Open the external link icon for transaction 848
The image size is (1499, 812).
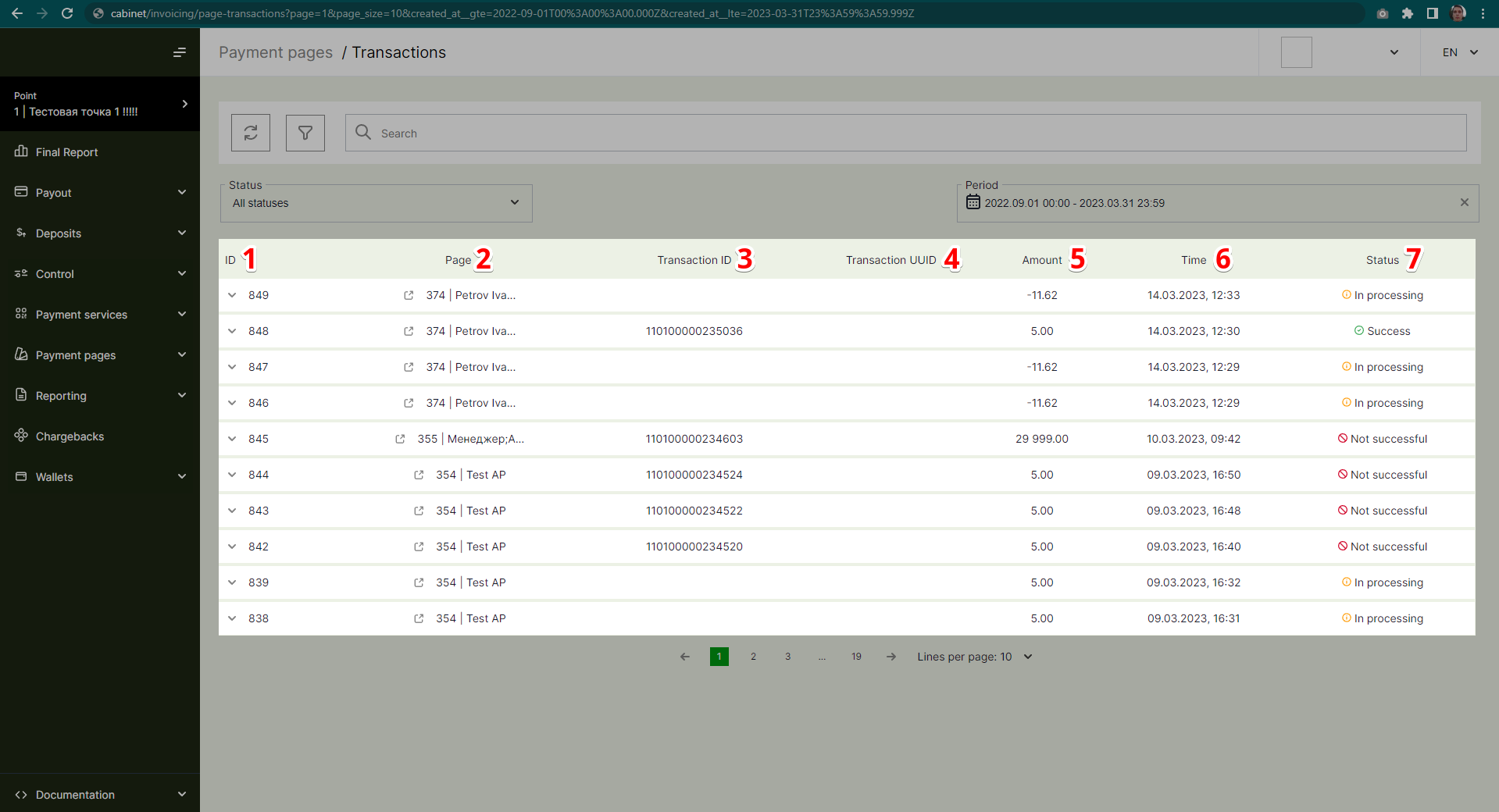point(409,331)
